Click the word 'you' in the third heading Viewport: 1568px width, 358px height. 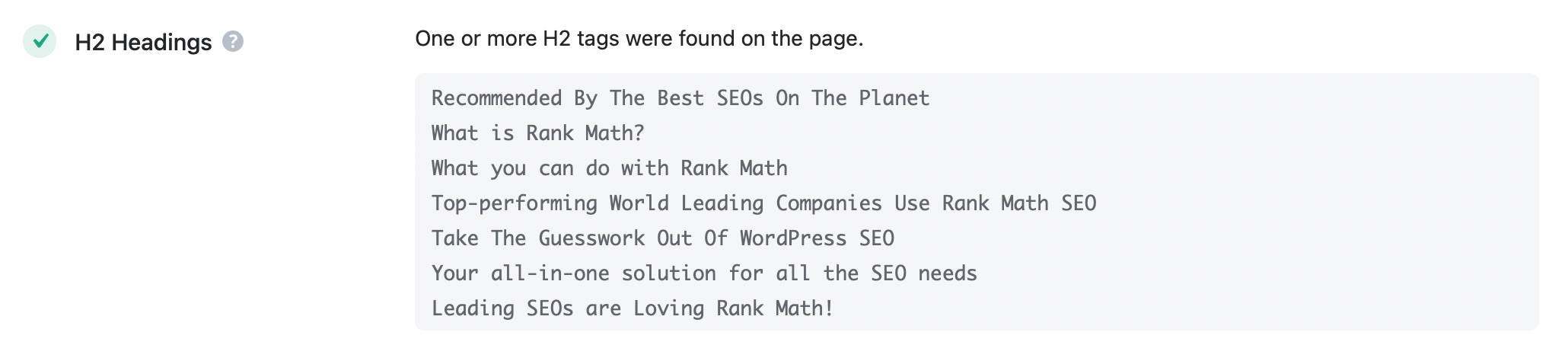pyautogui.click(x=508, y=168)
